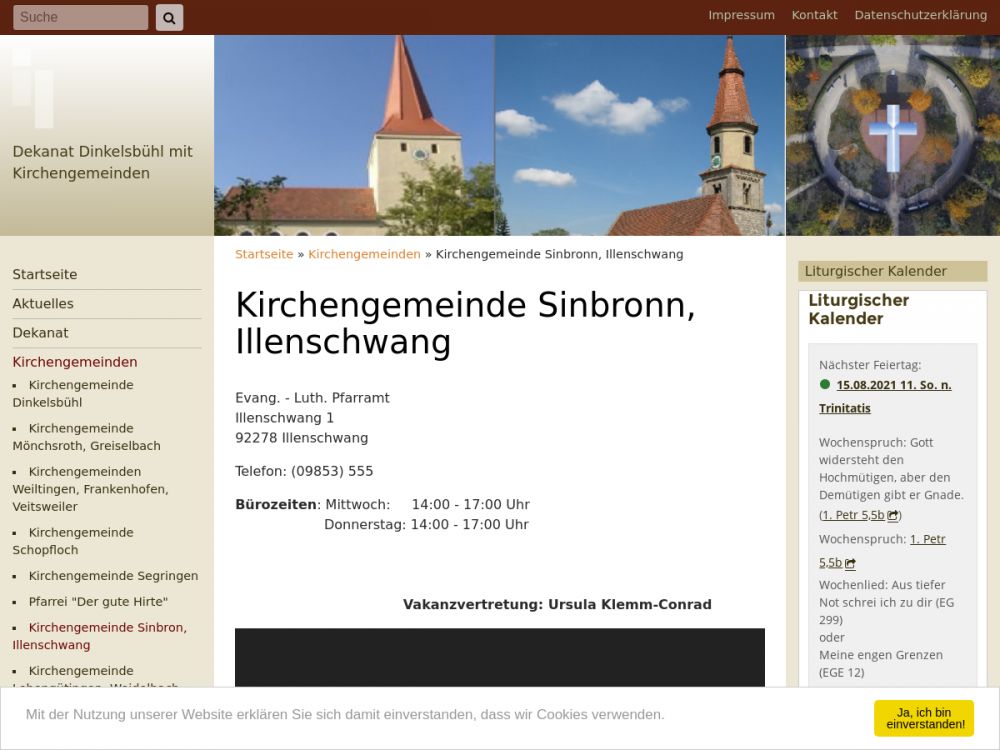The height and width of the screenshot is (750, 1000).
Task: Open Aktuelles in sidebar menu
Action: (x=43, y=303)
